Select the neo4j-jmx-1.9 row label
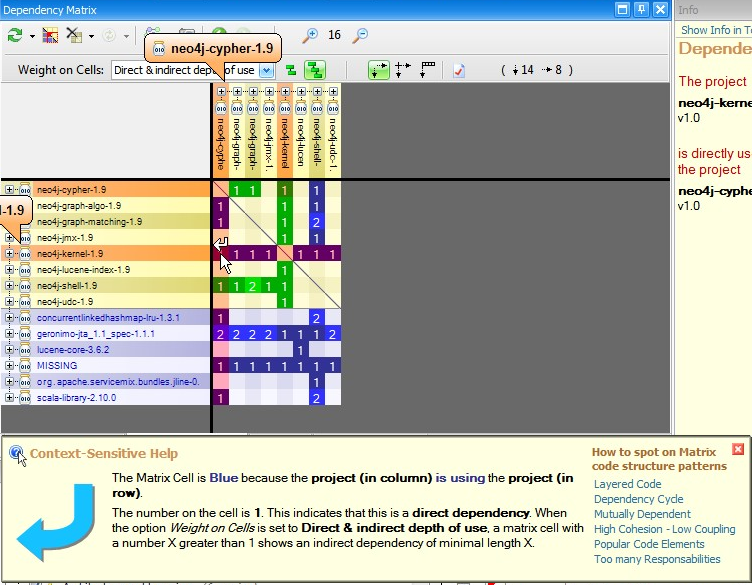 pos(65,237)
